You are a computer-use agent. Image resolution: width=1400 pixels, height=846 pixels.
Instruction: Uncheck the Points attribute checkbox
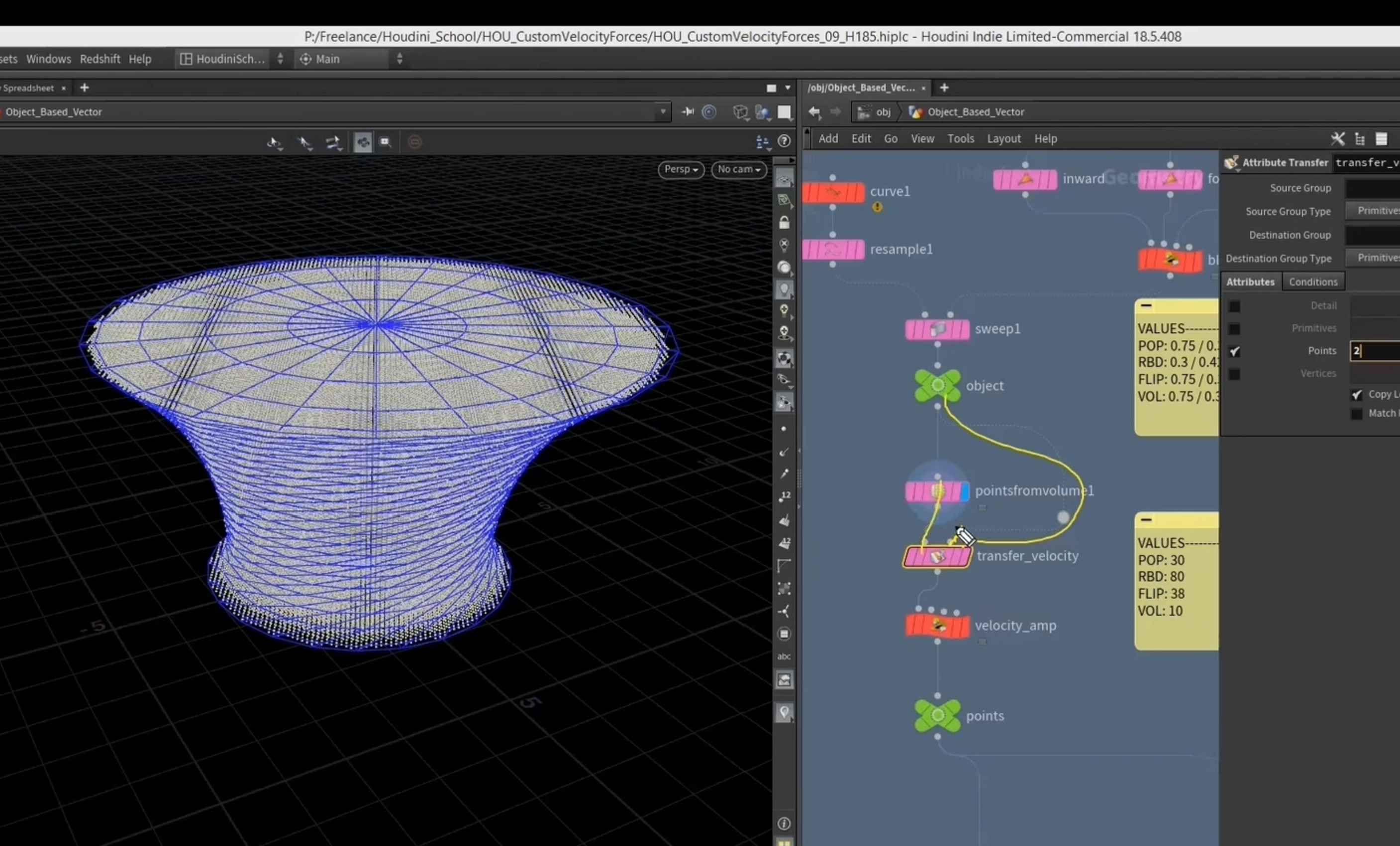tap(1234, 351)
